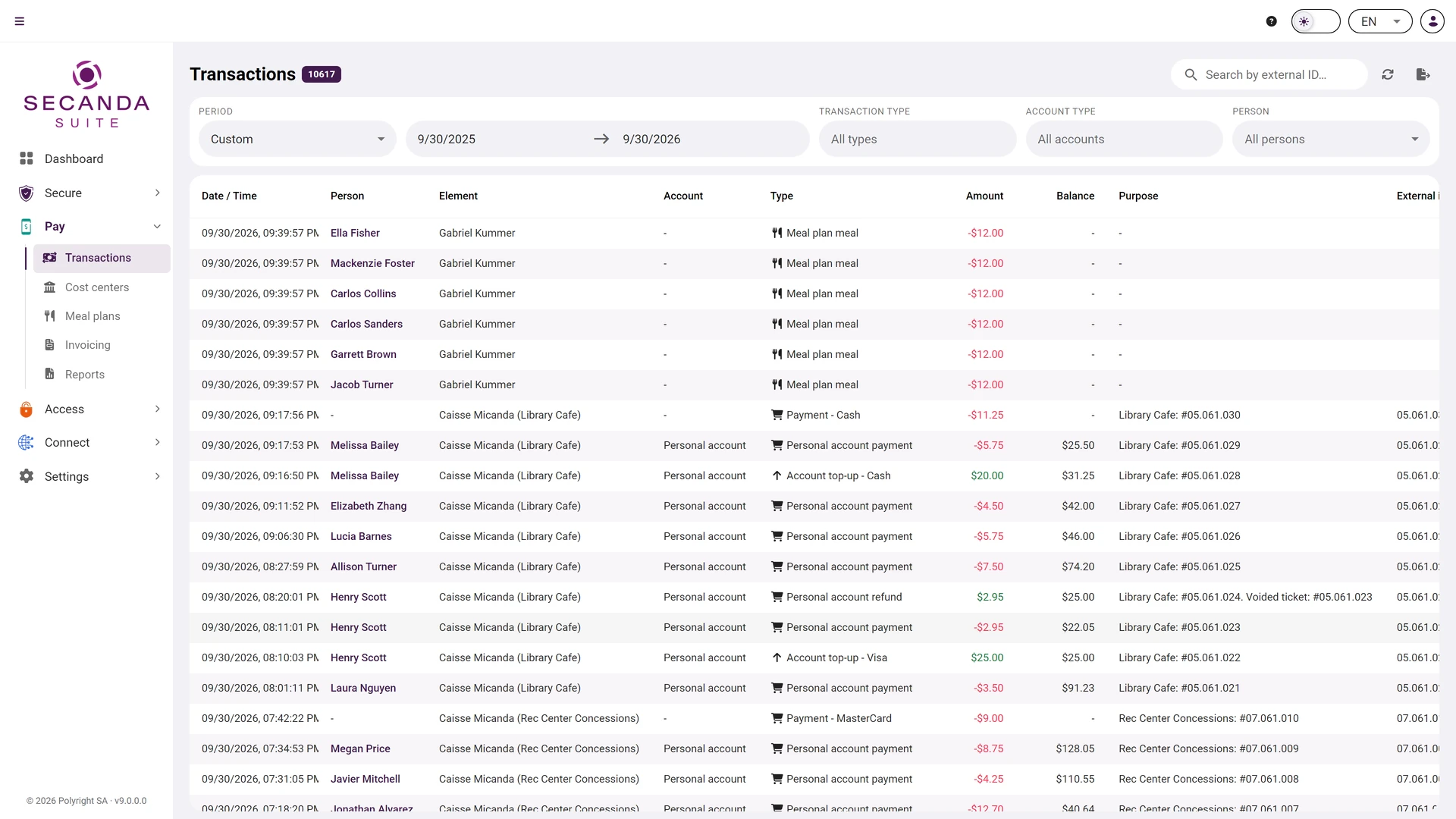The width and height of the screenshot is (1456, 819).
Task: Open the Account type All accounts dropdown
Action: pos(1125,139)
